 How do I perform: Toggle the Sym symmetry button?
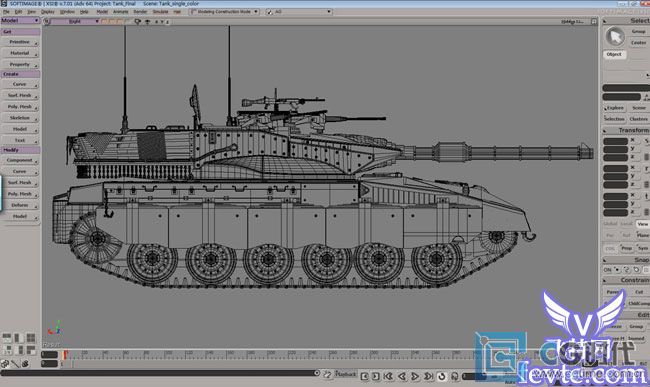[643, 248]
